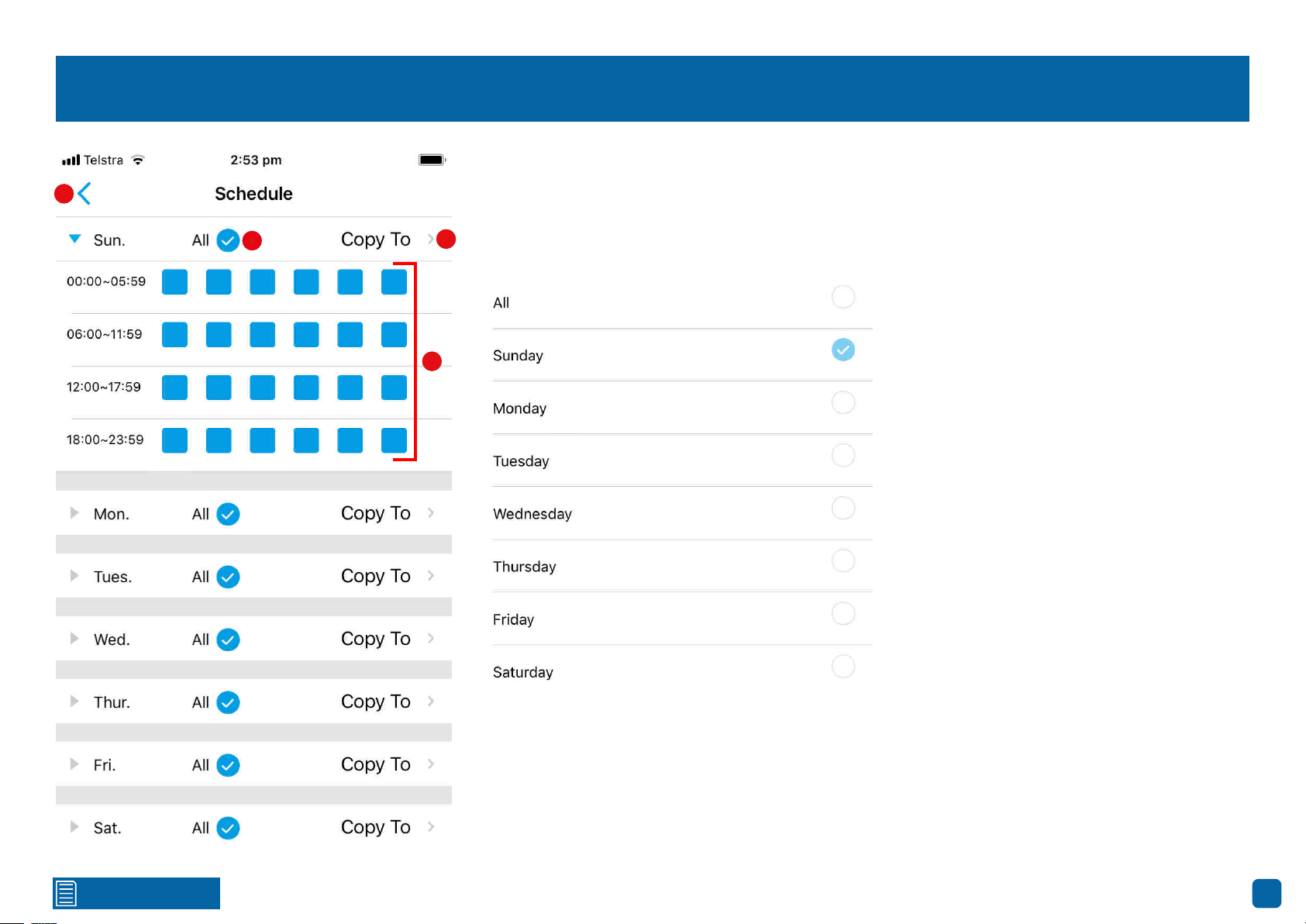The height and width of the screenshot is (924, 1306).
Task: Expand the Fri. day section
Action: click(74, 764)
